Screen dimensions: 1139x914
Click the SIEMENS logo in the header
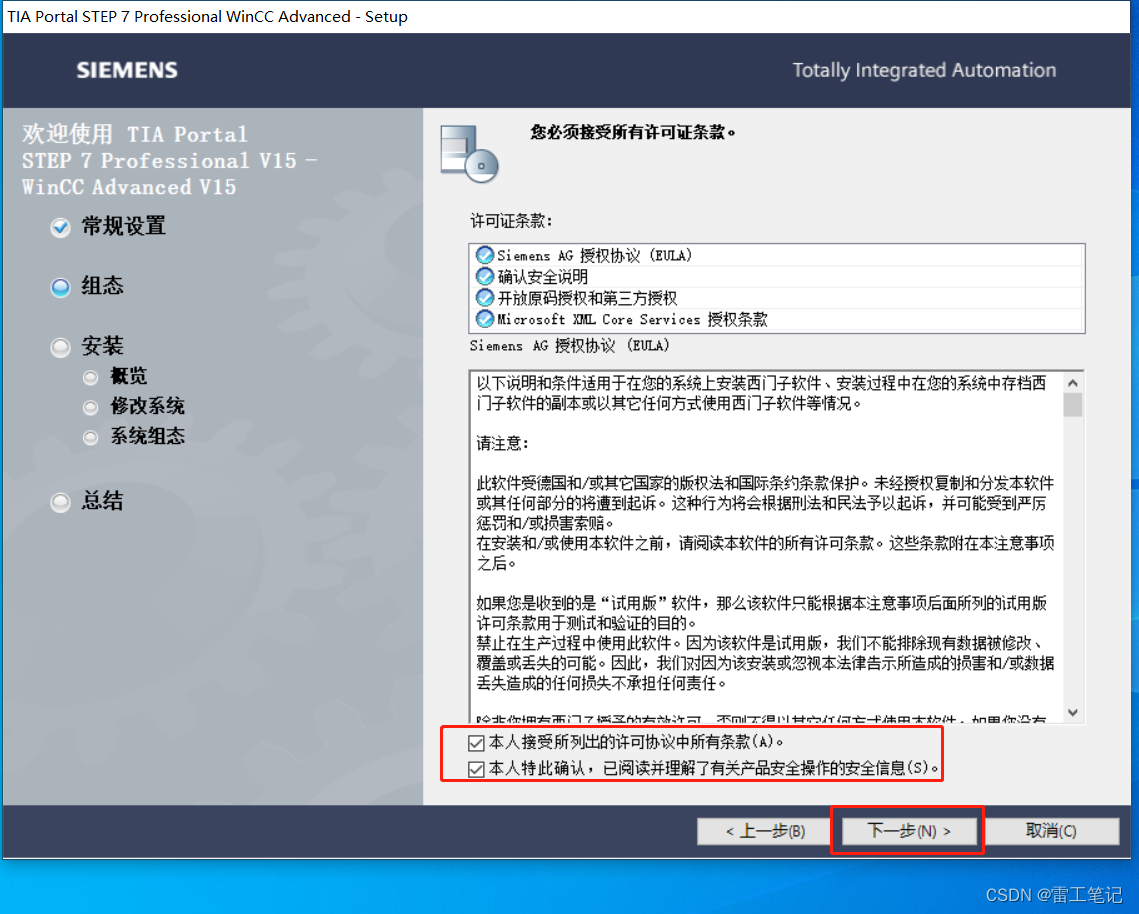pyautogui.click(x=127, y=70)
